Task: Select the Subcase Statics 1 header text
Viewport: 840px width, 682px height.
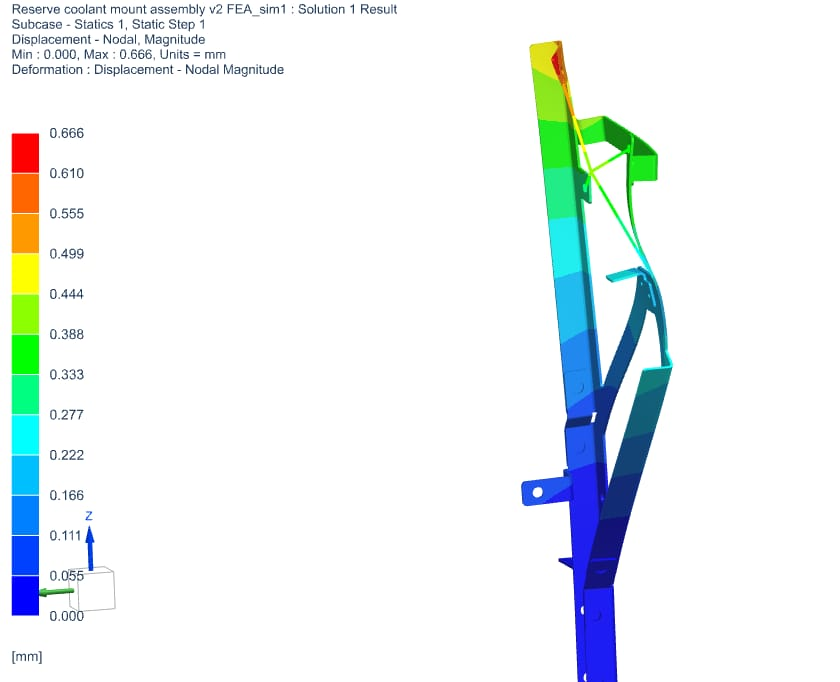Action: (x=109, y=24)
